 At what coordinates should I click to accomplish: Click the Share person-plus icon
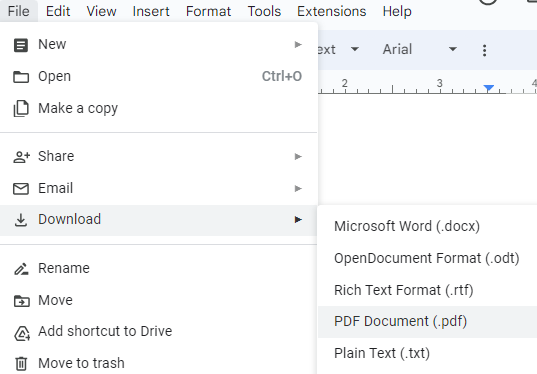pos(22,157)
